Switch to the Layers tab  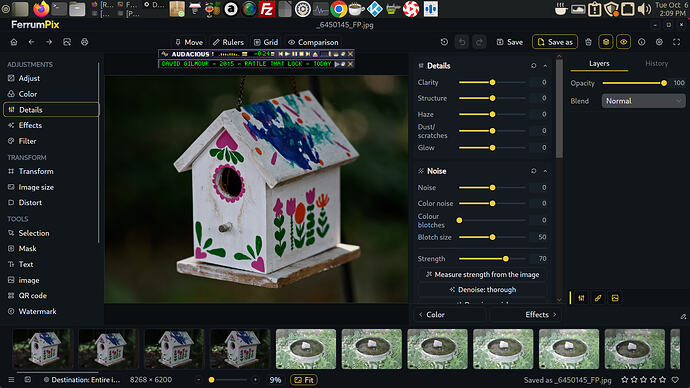click(599, 64)
